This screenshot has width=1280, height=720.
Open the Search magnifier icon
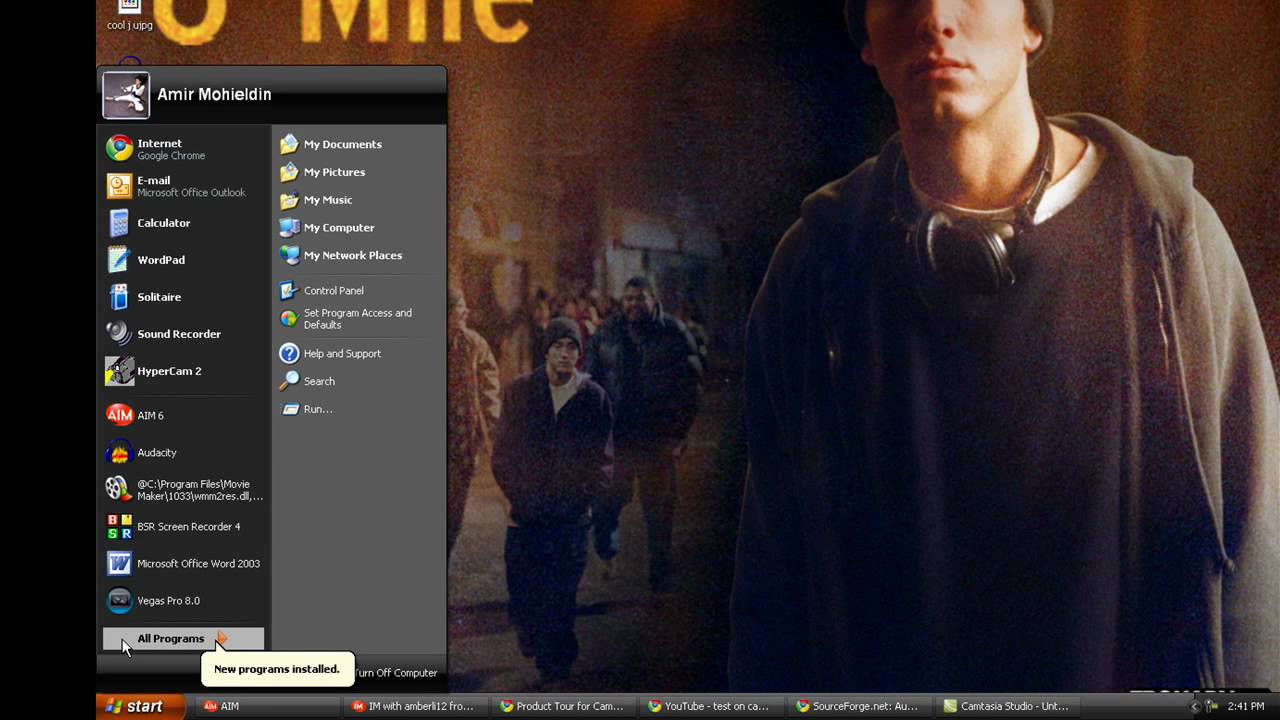point(289,381)
